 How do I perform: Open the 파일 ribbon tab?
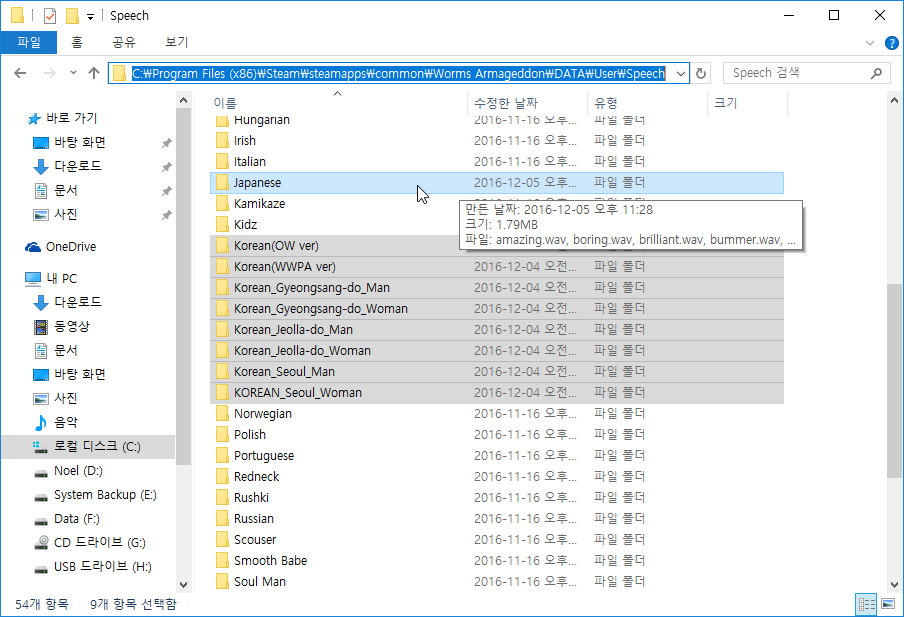tap(29, 42)
